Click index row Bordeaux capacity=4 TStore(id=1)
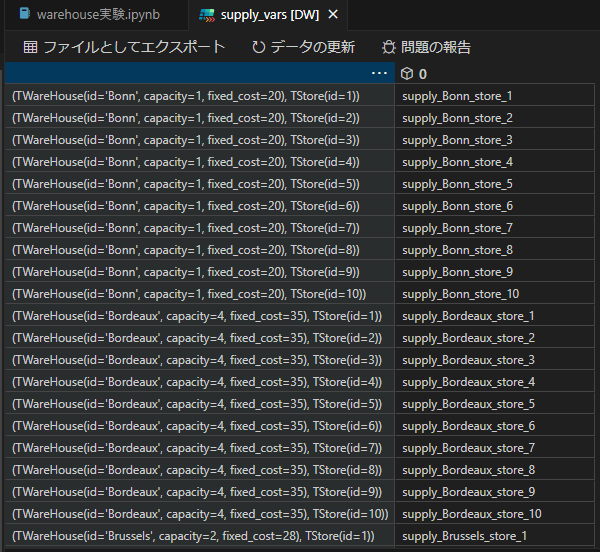This screenshot has height=552, width=600. [200, 316]
